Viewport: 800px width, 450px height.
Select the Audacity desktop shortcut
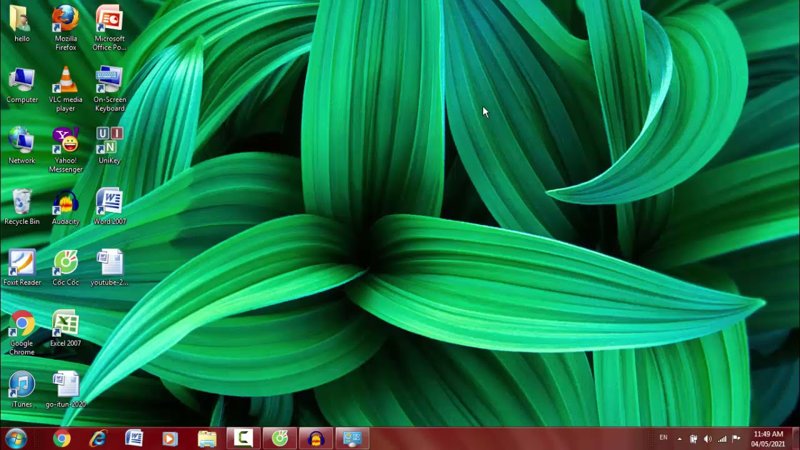[65, 207]
